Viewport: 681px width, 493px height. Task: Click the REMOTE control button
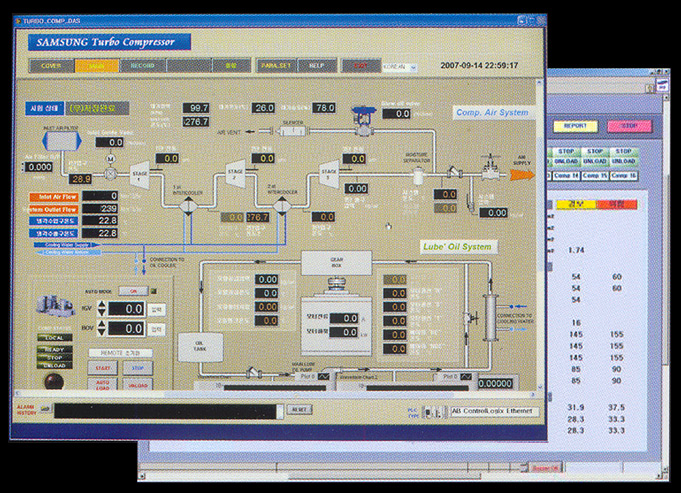click(121, 353)
